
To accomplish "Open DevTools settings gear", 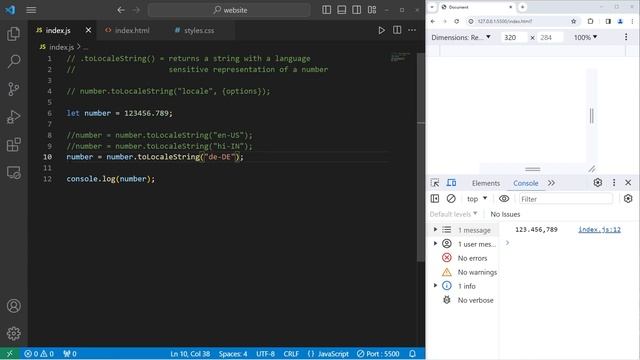I will pos(598,182).
